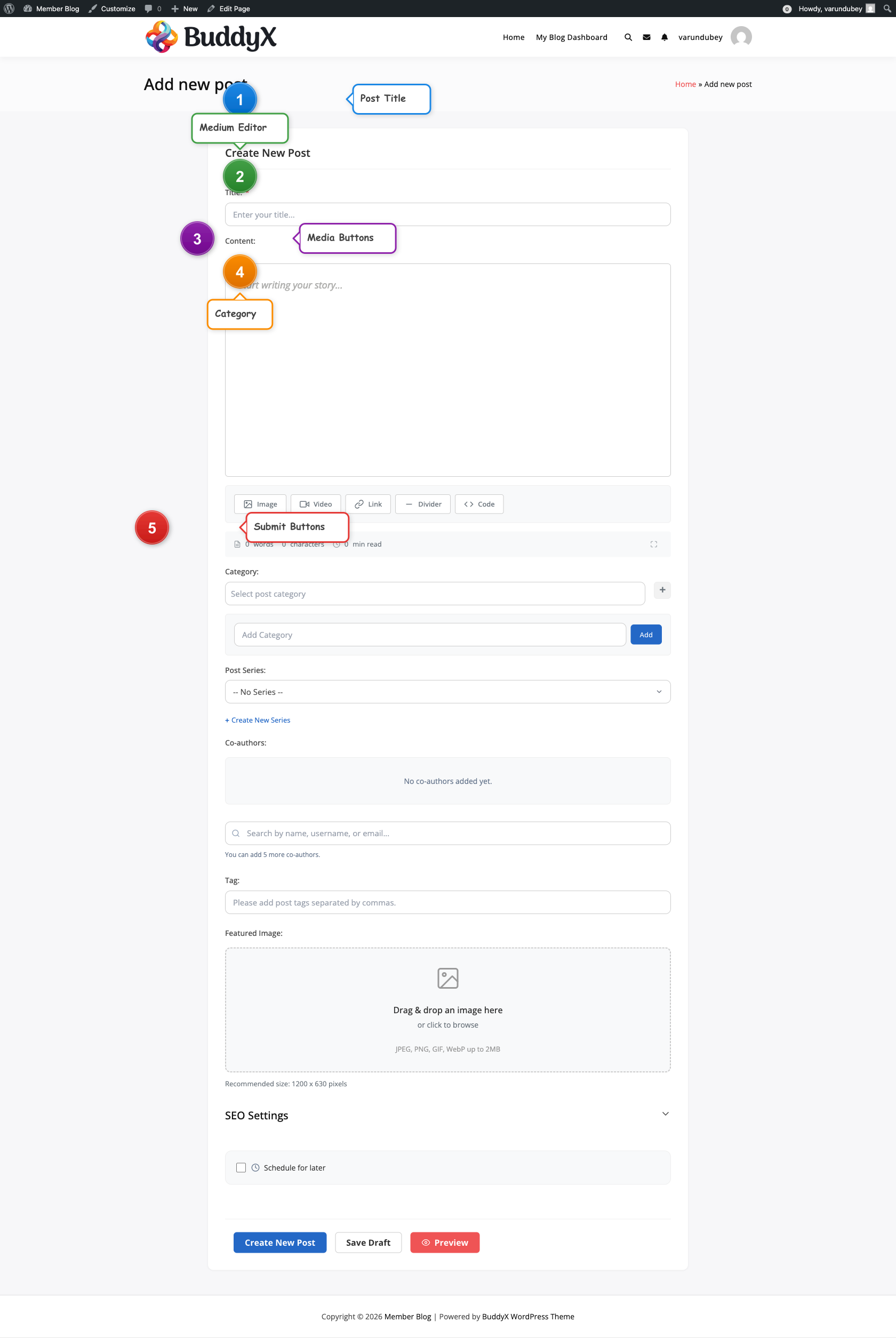Click the BuddyX logo
896x1338 pixels.
tap(211, 37)
